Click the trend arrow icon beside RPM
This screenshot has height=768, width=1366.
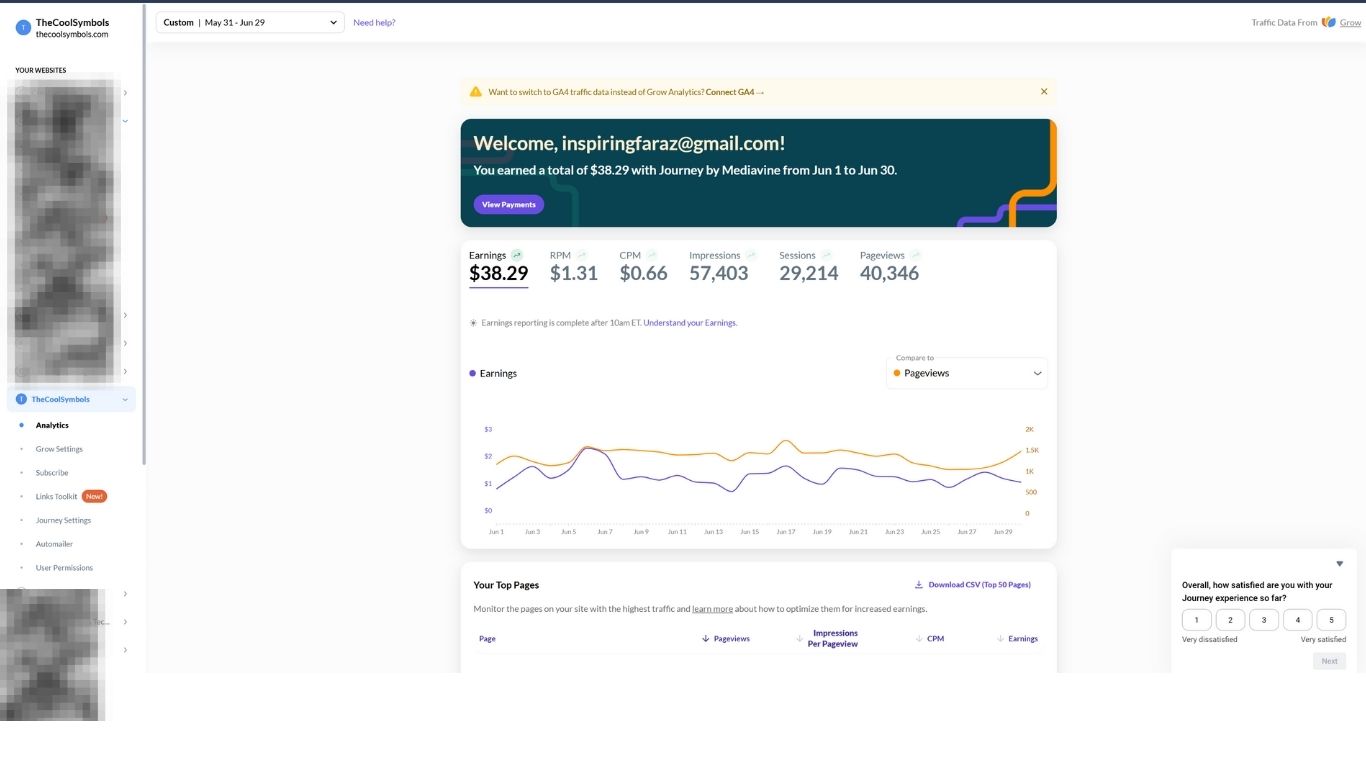pos(581,255)
